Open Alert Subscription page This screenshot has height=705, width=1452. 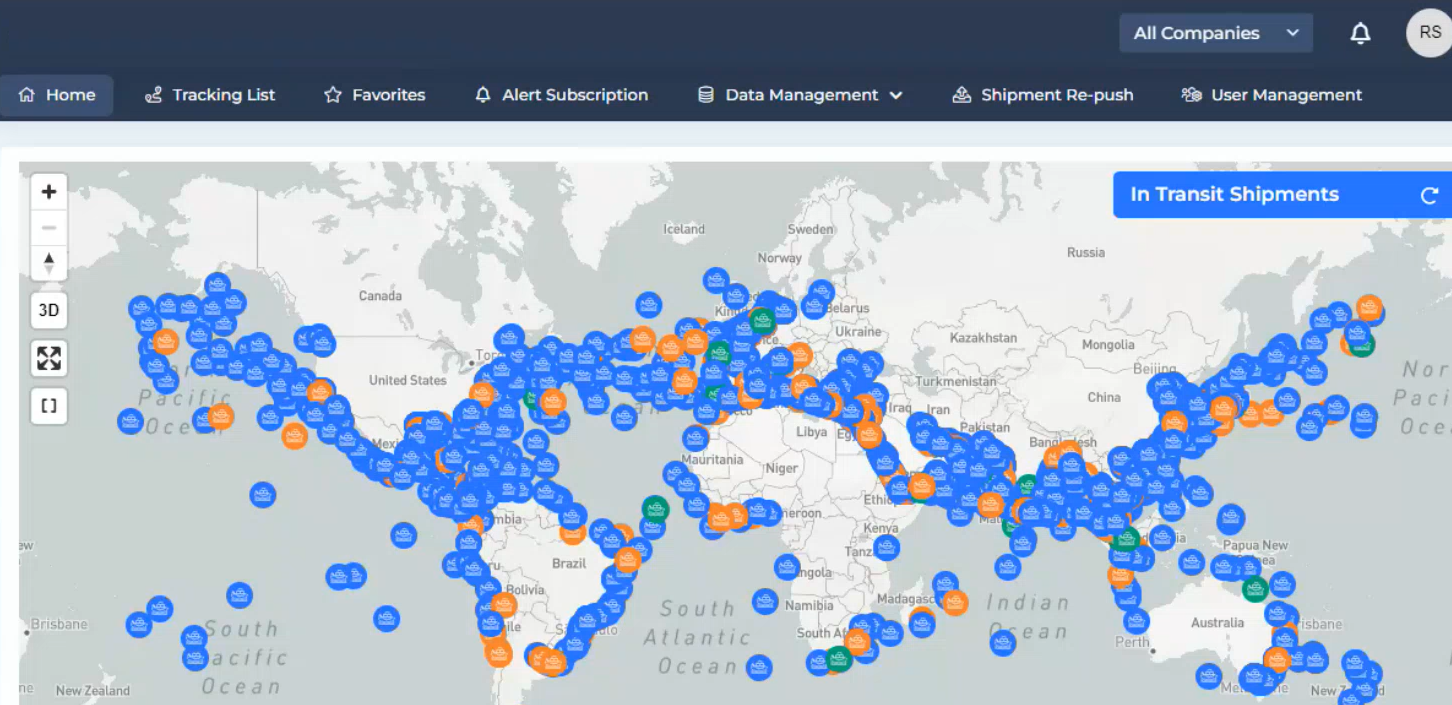(x=561, y=95)
